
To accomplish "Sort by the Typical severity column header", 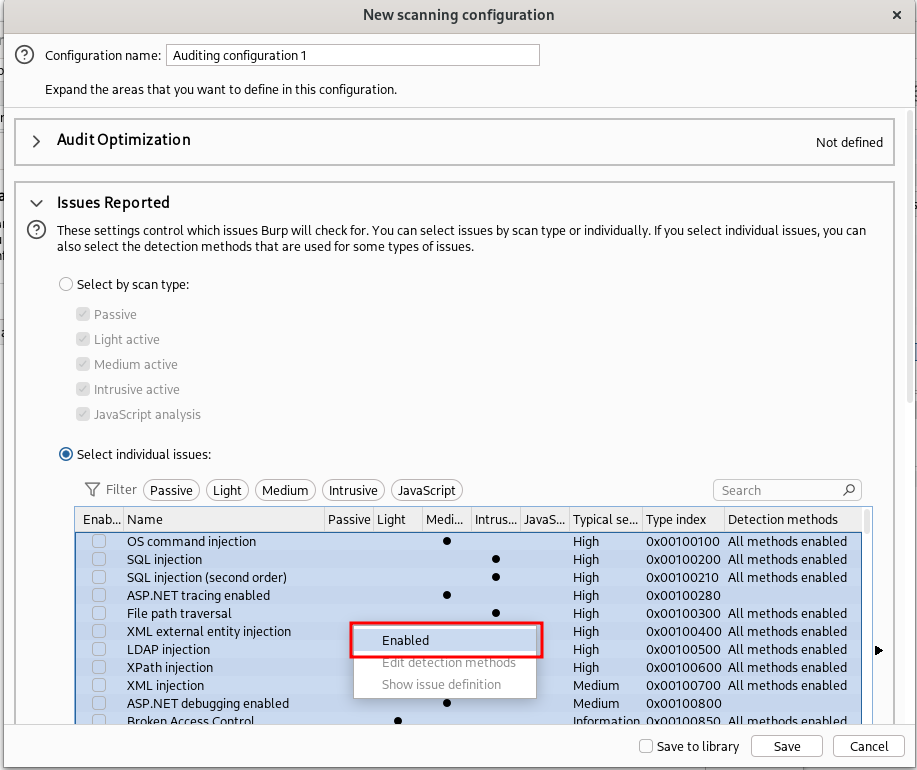I will 605,519.
